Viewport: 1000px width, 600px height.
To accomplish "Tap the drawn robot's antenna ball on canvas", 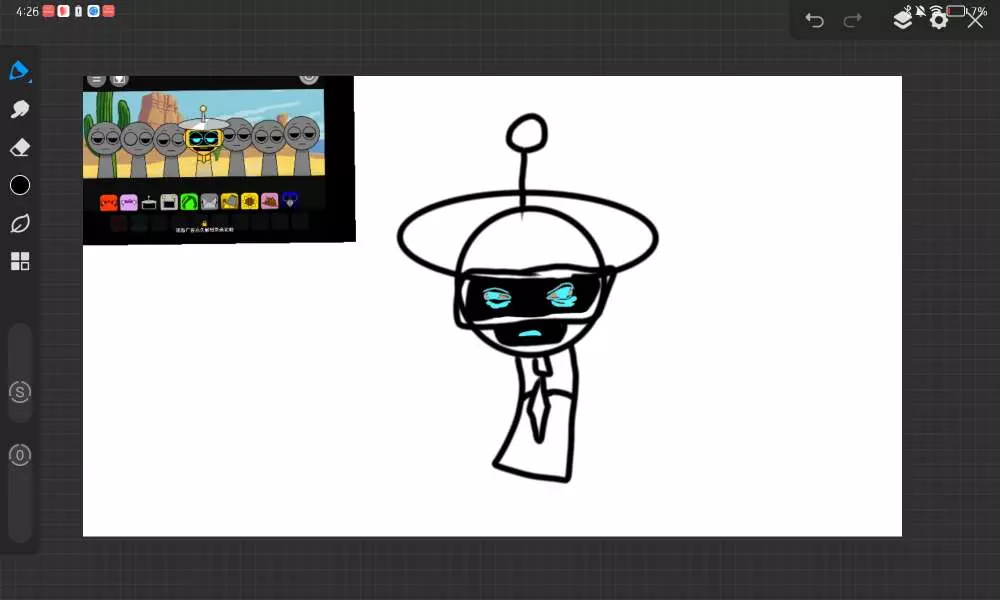I will [527, 133].
